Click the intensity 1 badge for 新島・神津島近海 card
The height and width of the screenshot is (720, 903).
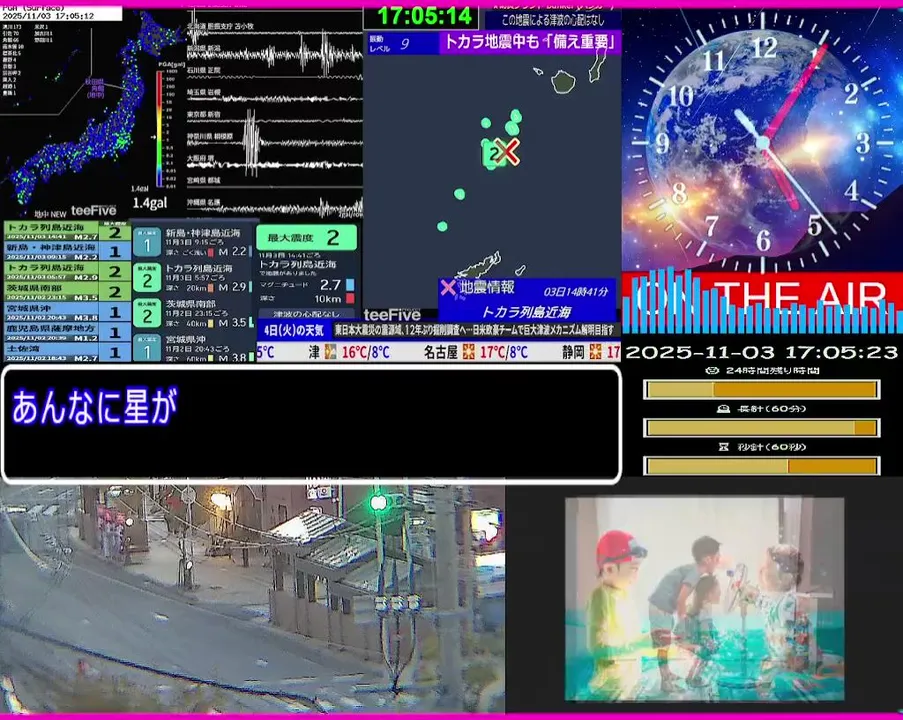coord(147,243)
